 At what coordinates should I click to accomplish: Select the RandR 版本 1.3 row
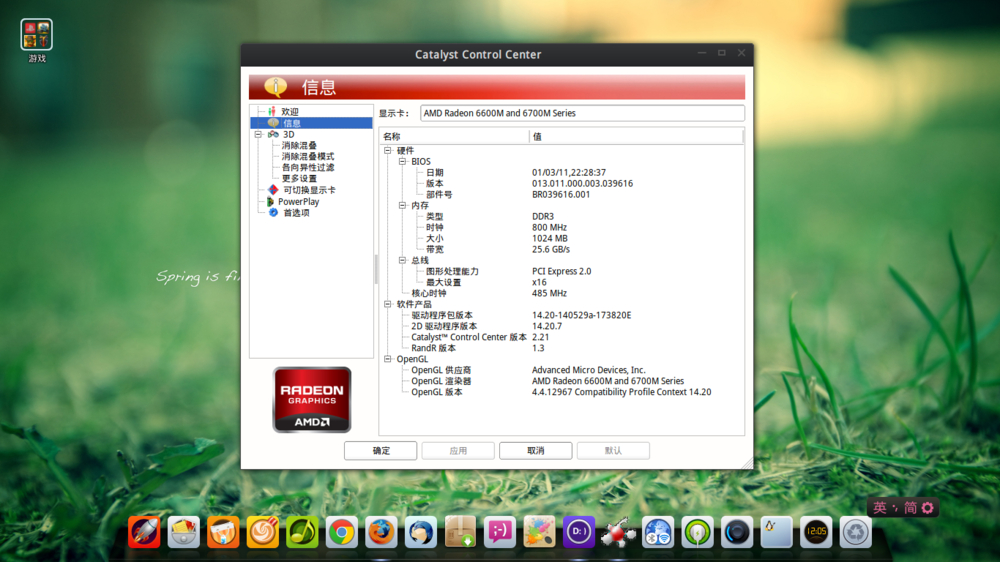(561, 348)
